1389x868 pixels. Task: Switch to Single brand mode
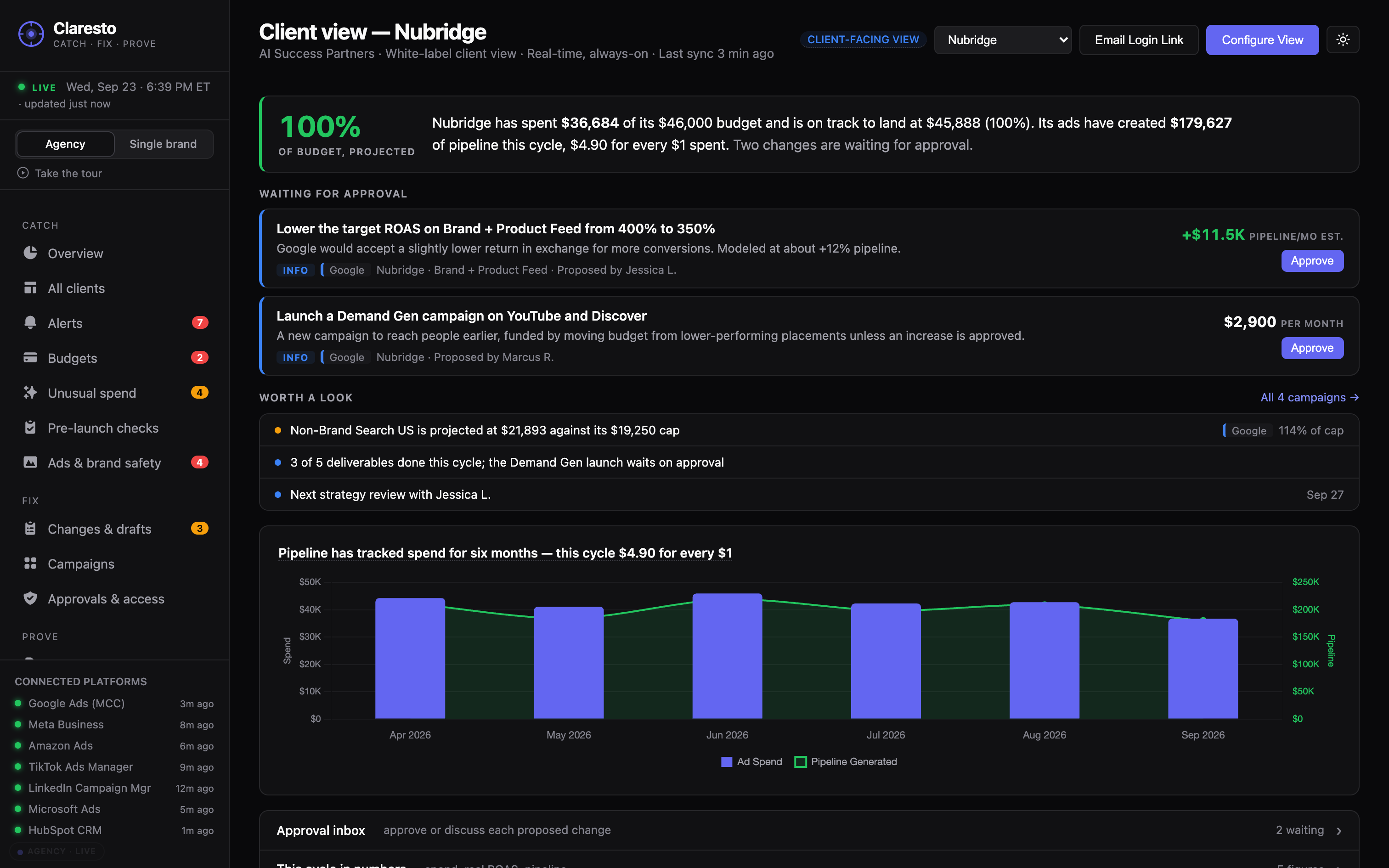163,144
